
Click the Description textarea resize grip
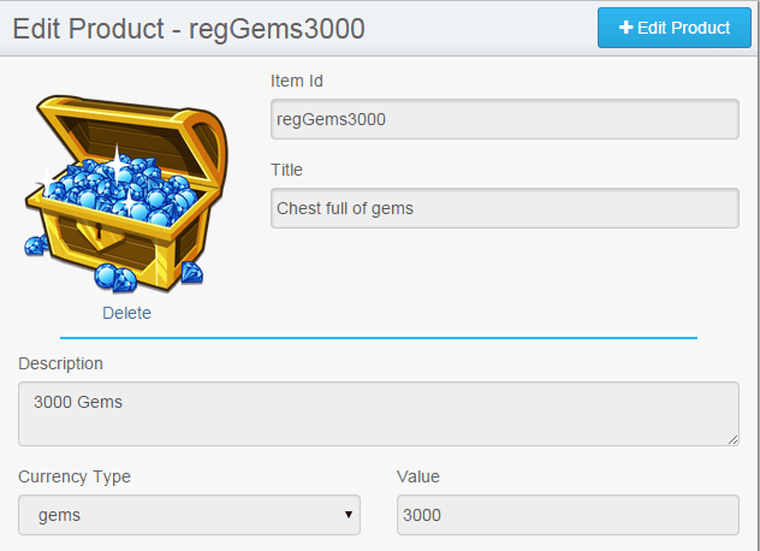click(x=732, y=440)
